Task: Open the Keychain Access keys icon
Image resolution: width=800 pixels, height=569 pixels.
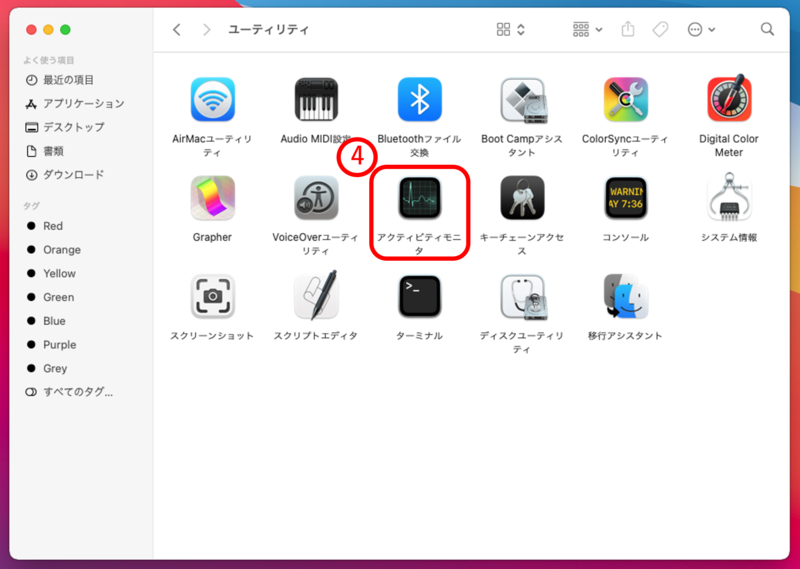Action: click(x=522, y=198)
